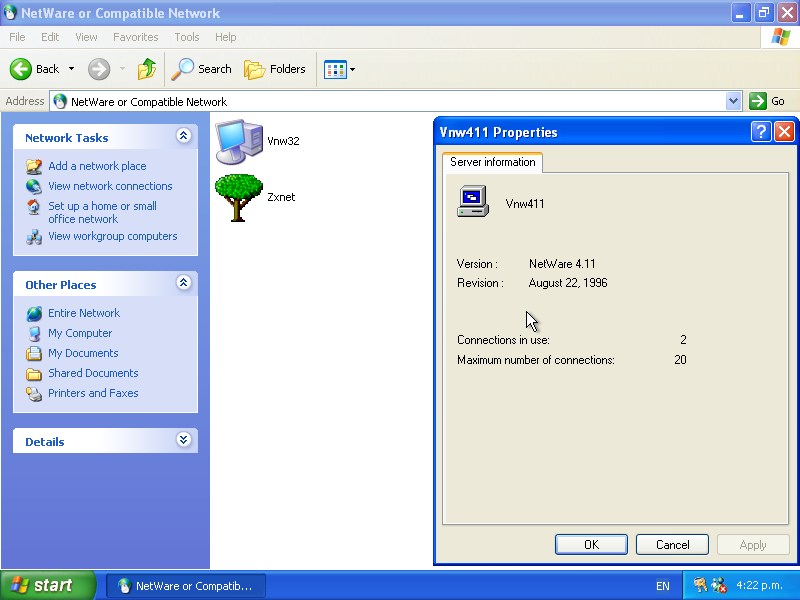Collapse the Other Places panel
Viewport: 800px width, 600px height.
[184, 282]
